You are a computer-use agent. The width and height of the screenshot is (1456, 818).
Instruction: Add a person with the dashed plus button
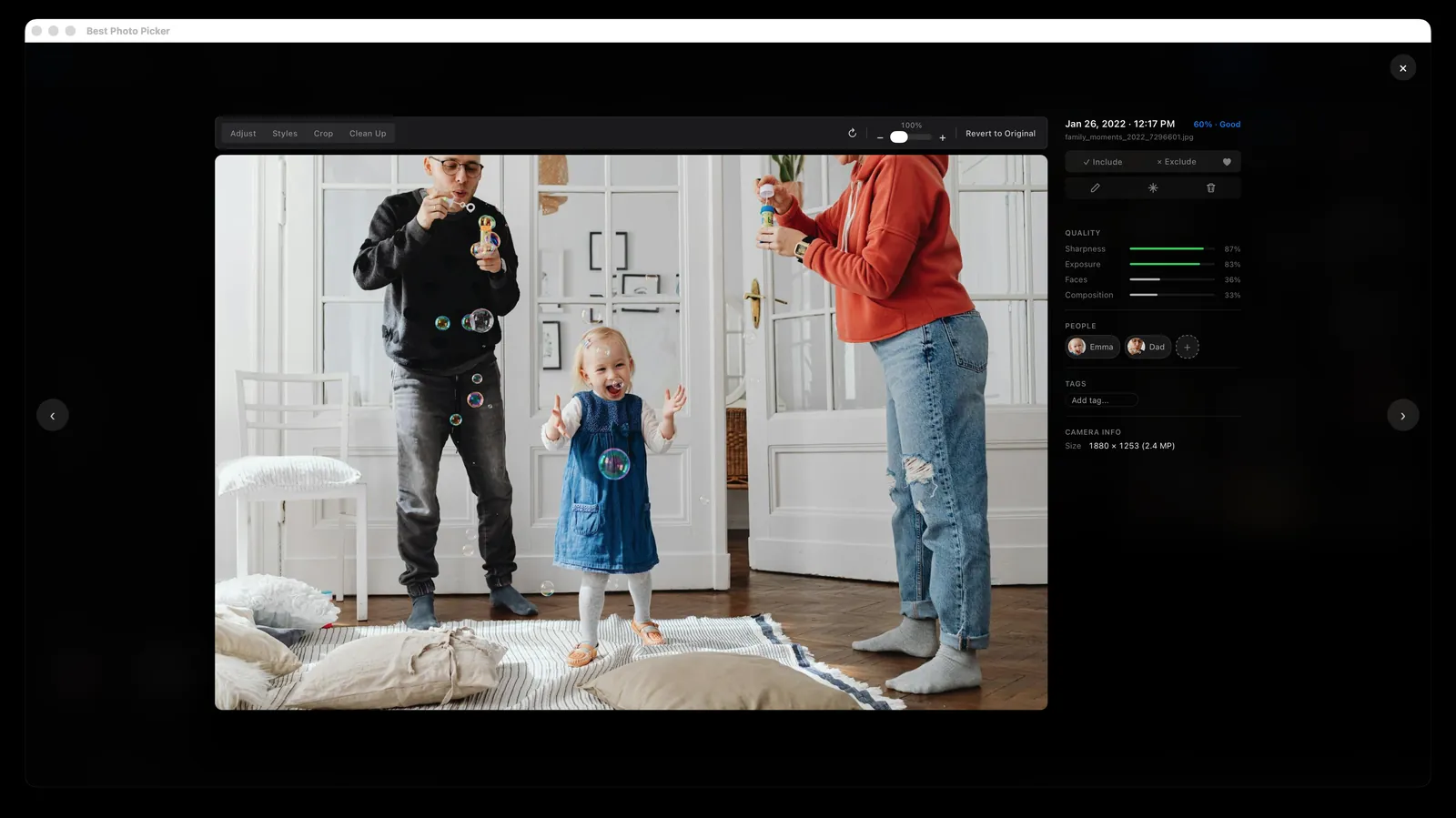tap(1187, 347)
